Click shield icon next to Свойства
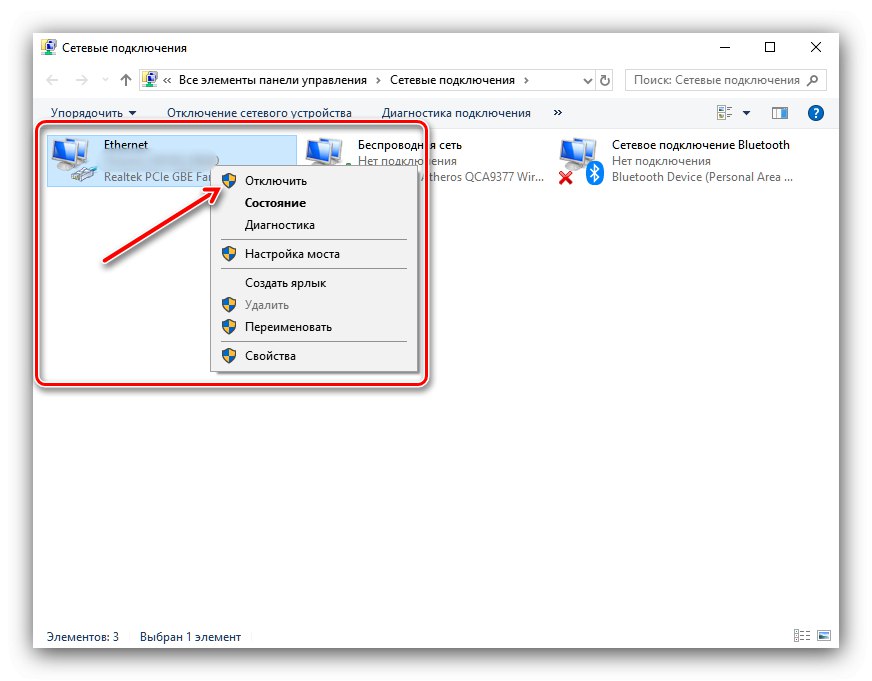Viewport: 872px width, 681px height. point(229,356)
